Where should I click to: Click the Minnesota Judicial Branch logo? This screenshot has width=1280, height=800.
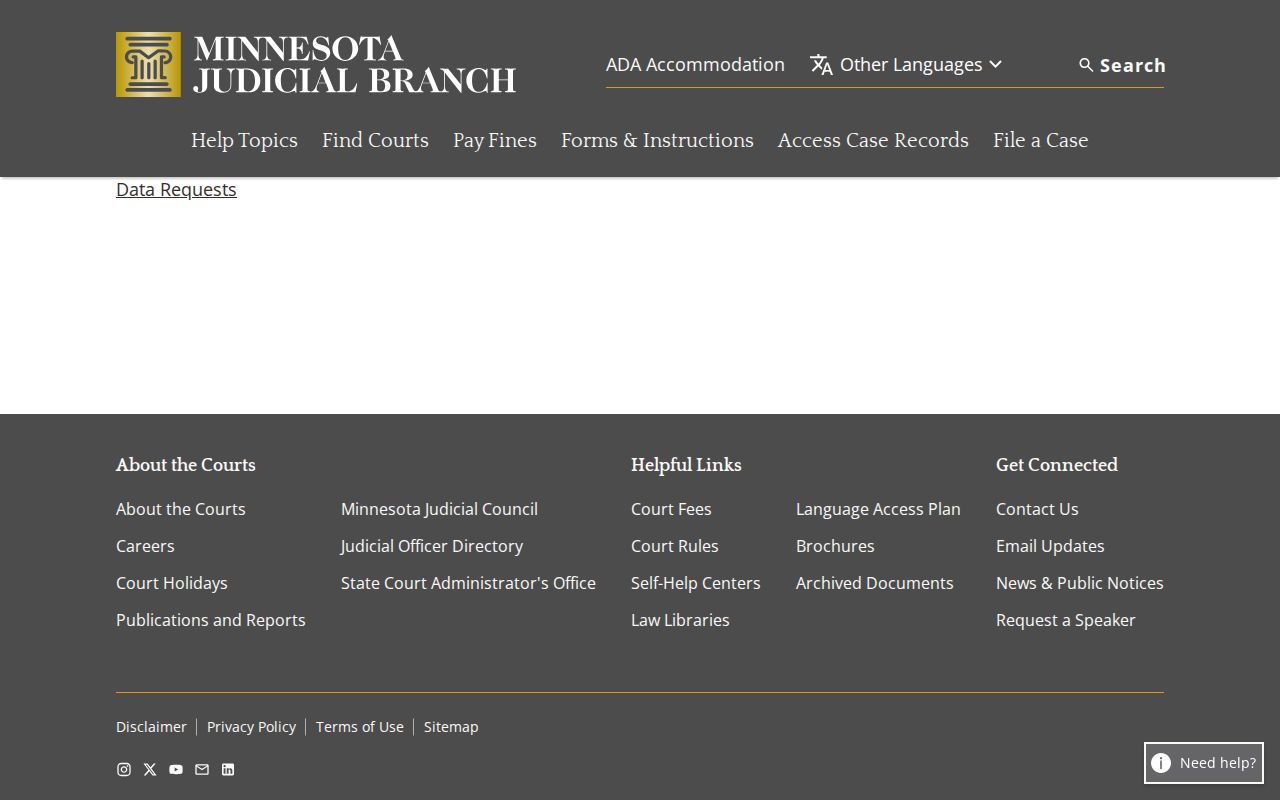(316, 65)
